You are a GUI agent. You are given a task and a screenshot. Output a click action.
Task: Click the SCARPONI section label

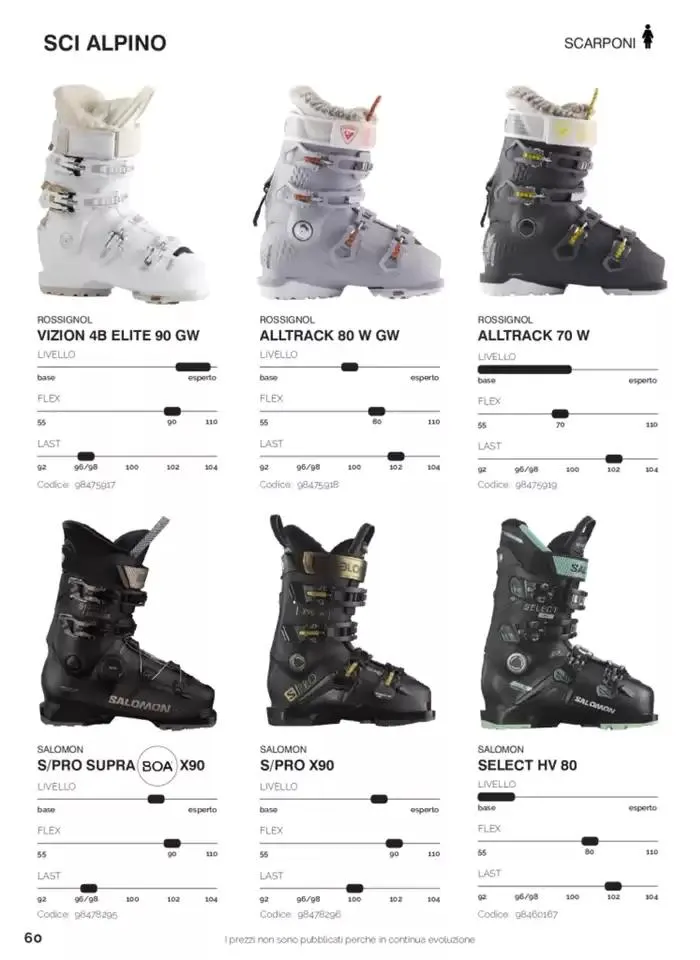[x=600, y=43]
